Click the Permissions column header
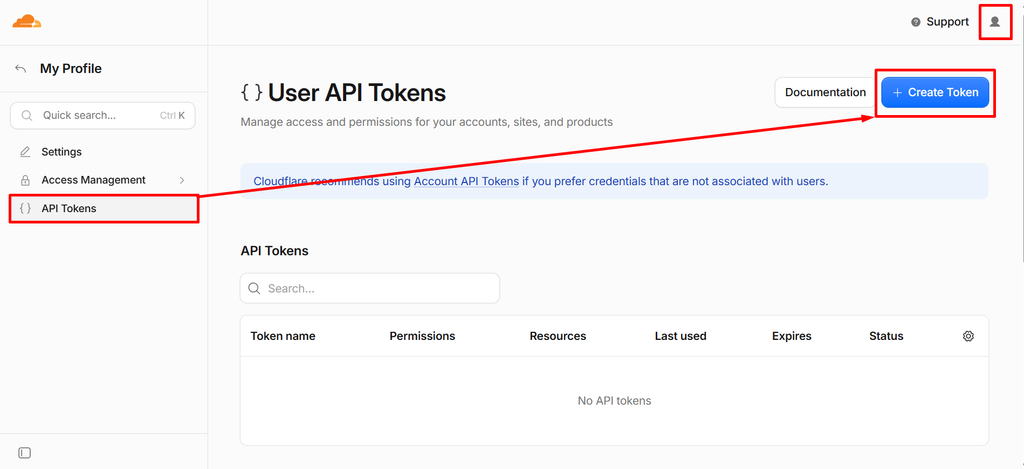Screen dimensions: 1024x469 (422, 336)
